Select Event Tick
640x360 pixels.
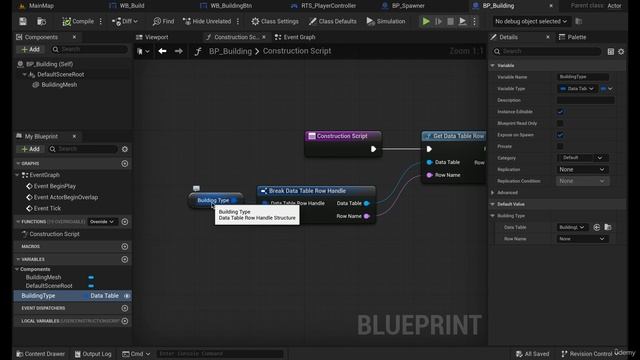[47, 208]
